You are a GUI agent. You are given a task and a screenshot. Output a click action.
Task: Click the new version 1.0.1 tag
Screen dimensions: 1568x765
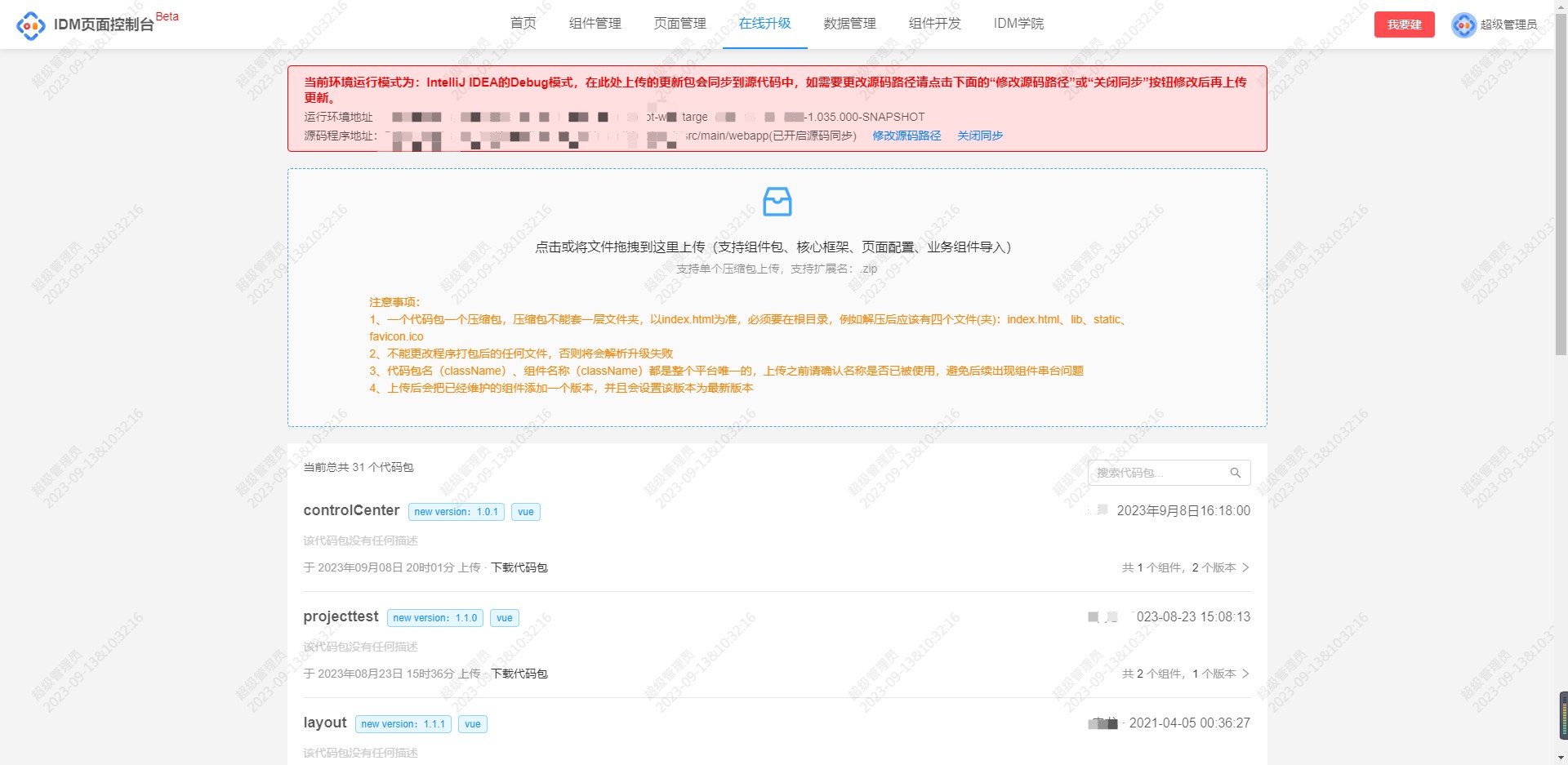tap(457, 512)
